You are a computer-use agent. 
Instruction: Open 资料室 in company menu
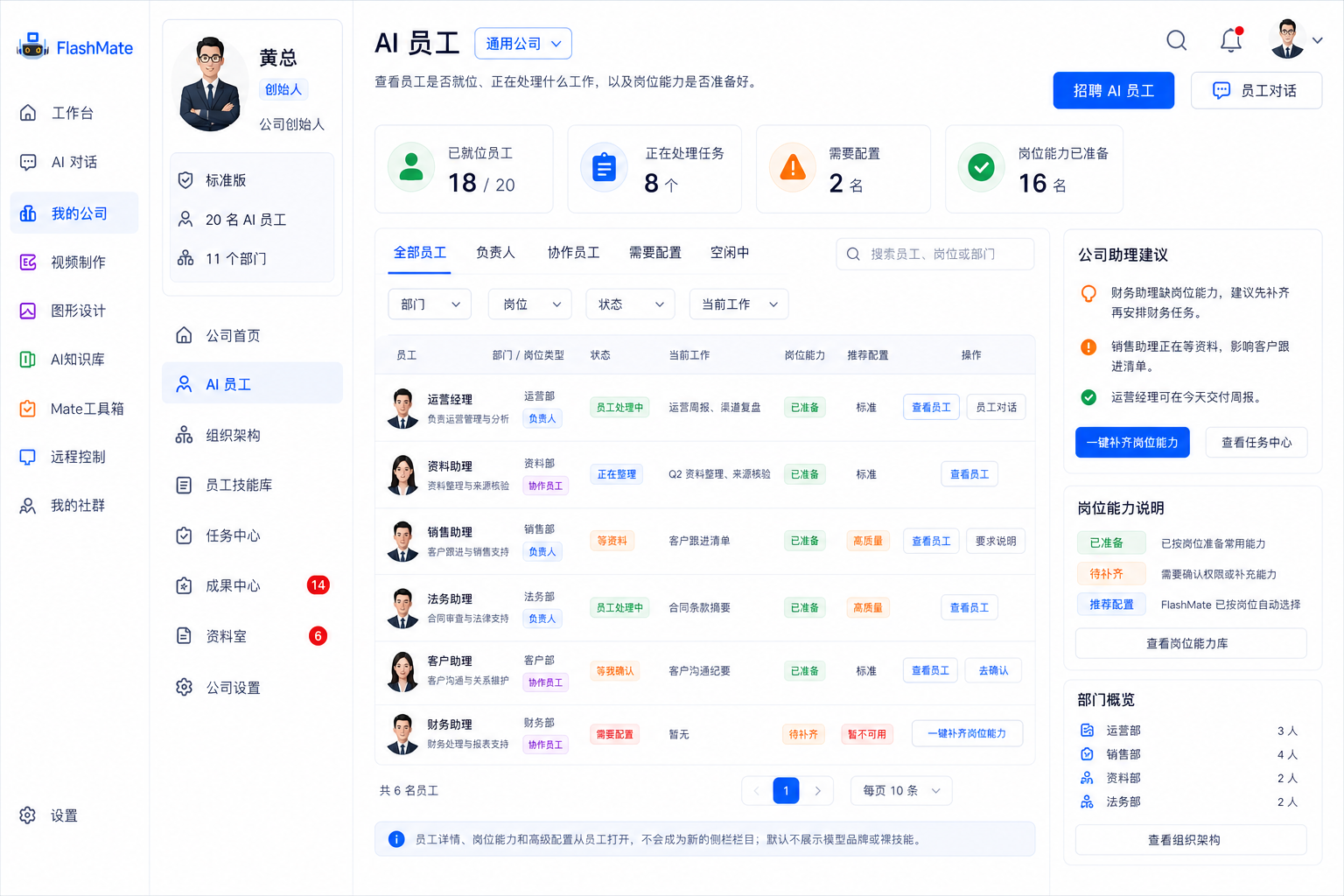tap(252, 636)
